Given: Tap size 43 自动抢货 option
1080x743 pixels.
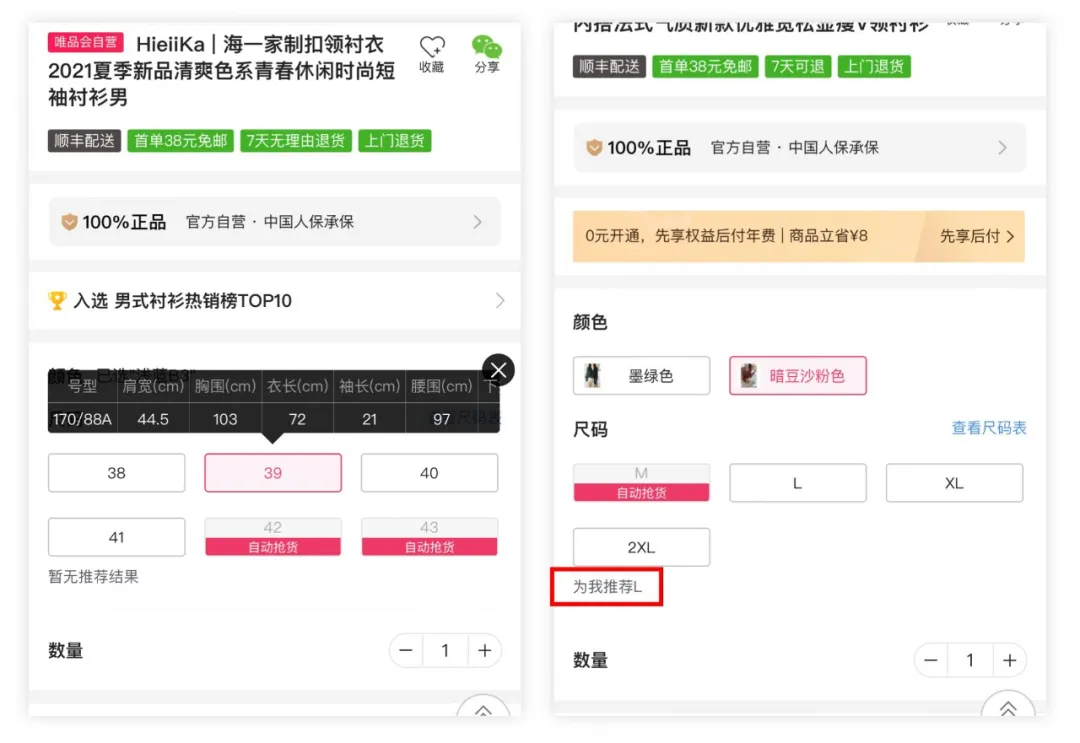Looking at the screenshot, I should click(x=429, y=537).
